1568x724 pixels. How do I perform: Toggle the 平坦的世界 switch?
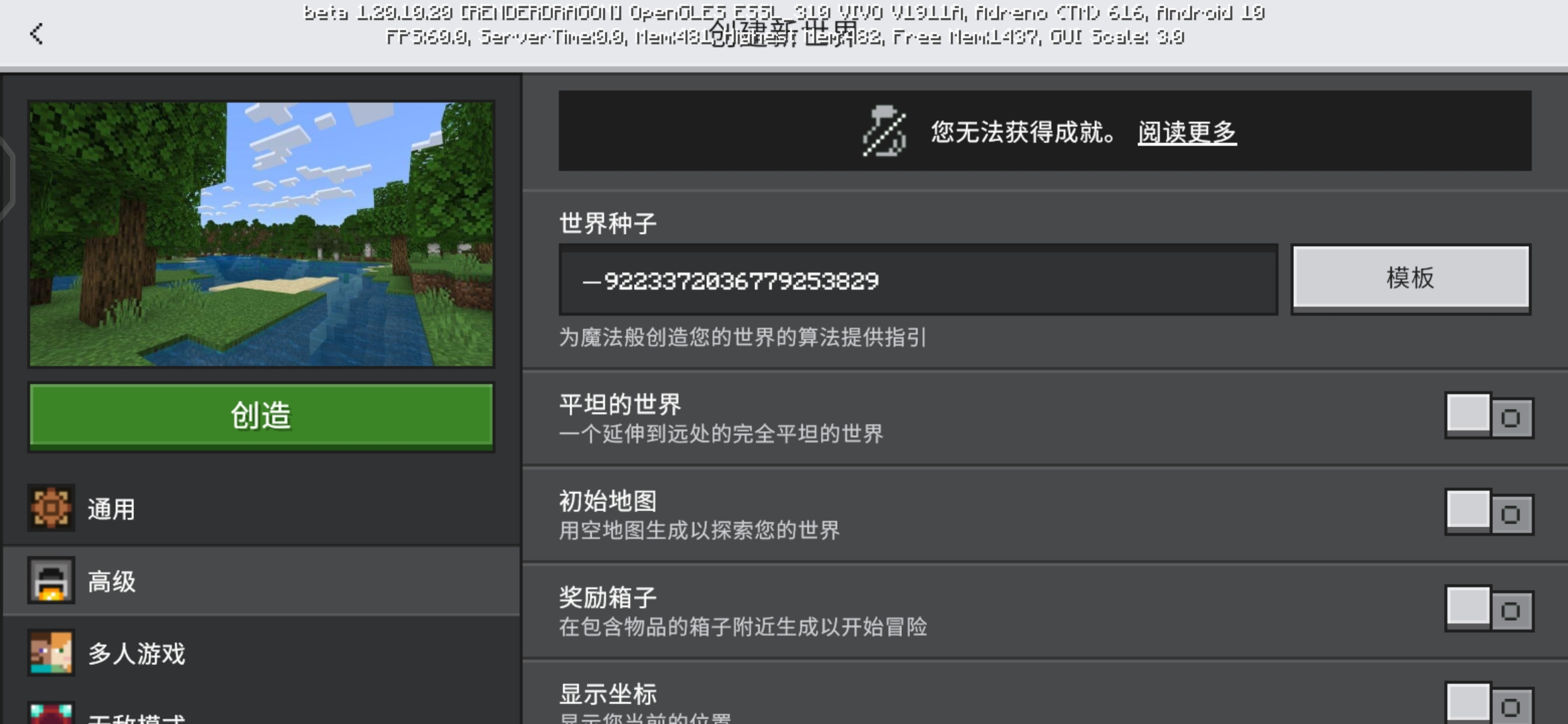(1489, 416)
